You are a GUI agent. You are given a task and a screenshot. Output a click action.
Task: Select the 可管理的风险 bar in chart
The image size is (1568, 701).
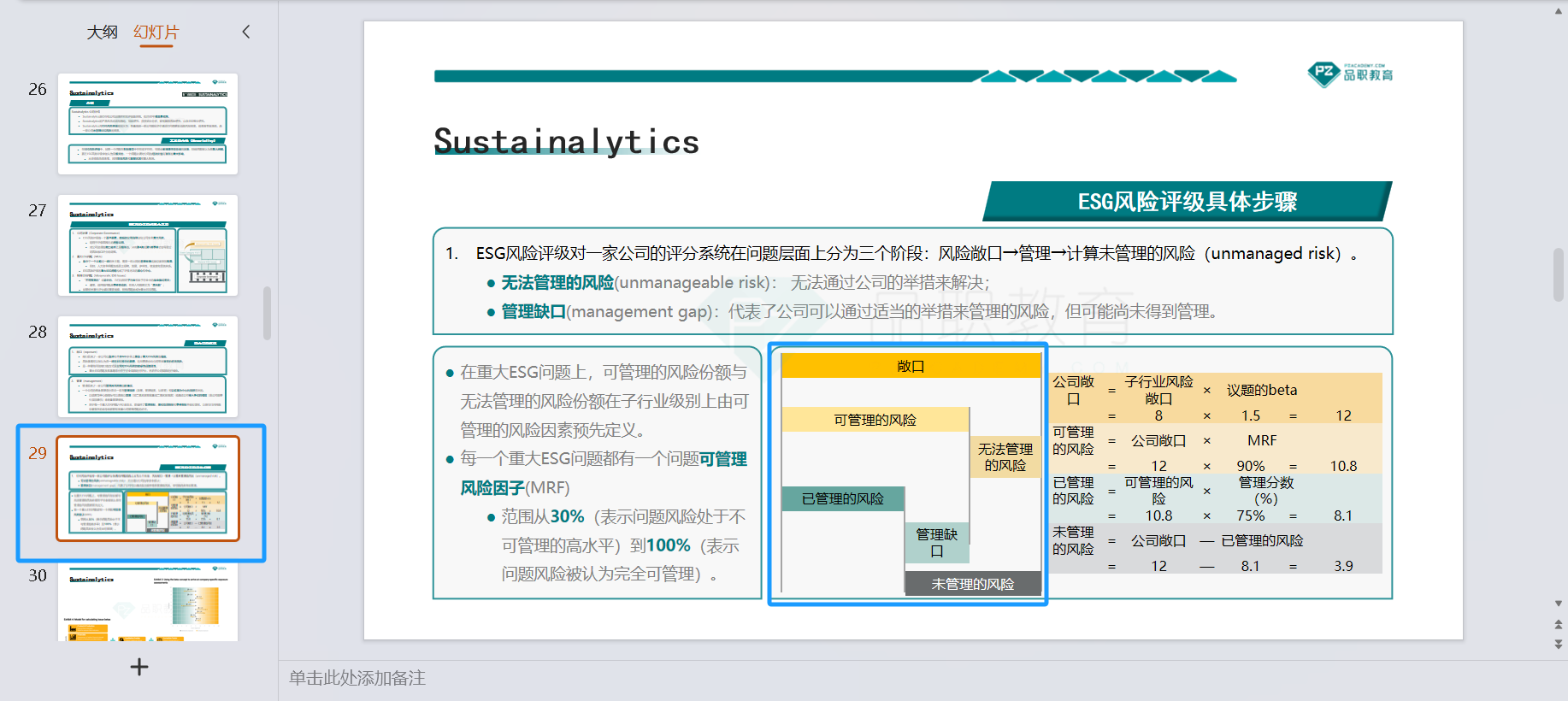[x=875, y=420]
